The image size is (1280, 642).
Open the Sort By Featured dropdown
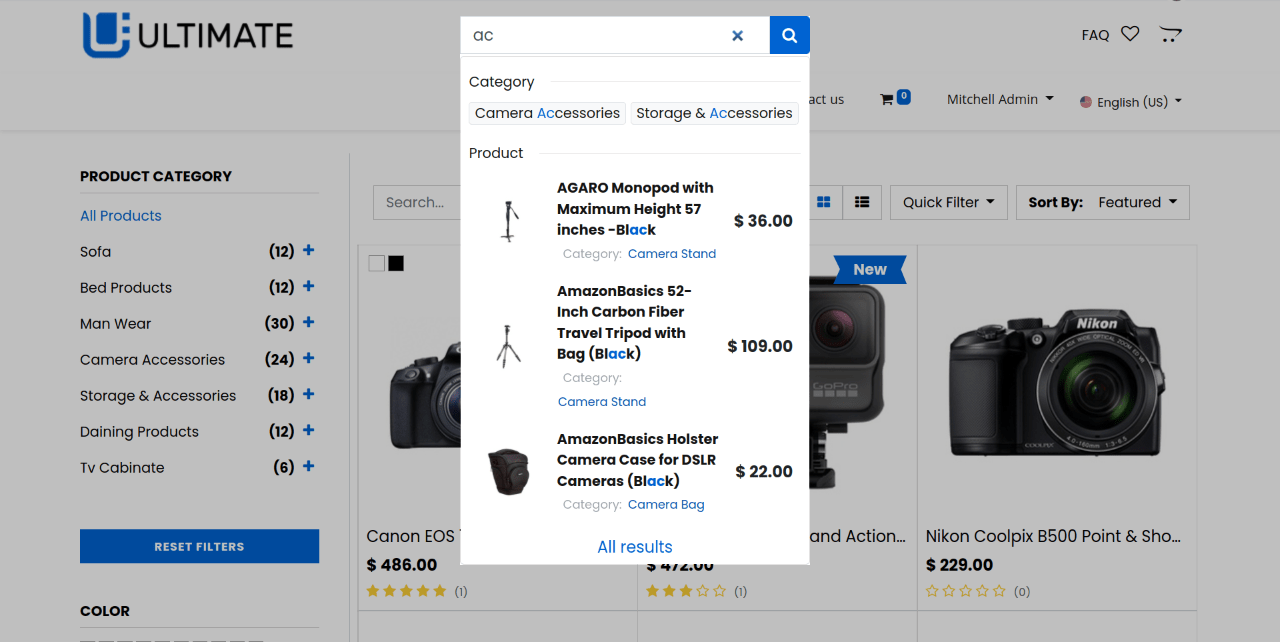point(1103,202)
